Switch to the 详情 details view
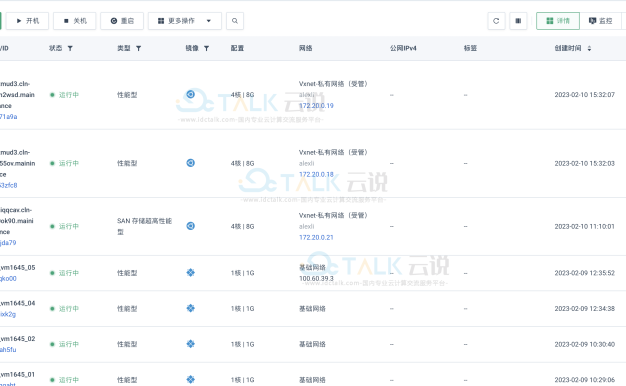The height and width of the screenshot is (386, 626). point(558,21)
